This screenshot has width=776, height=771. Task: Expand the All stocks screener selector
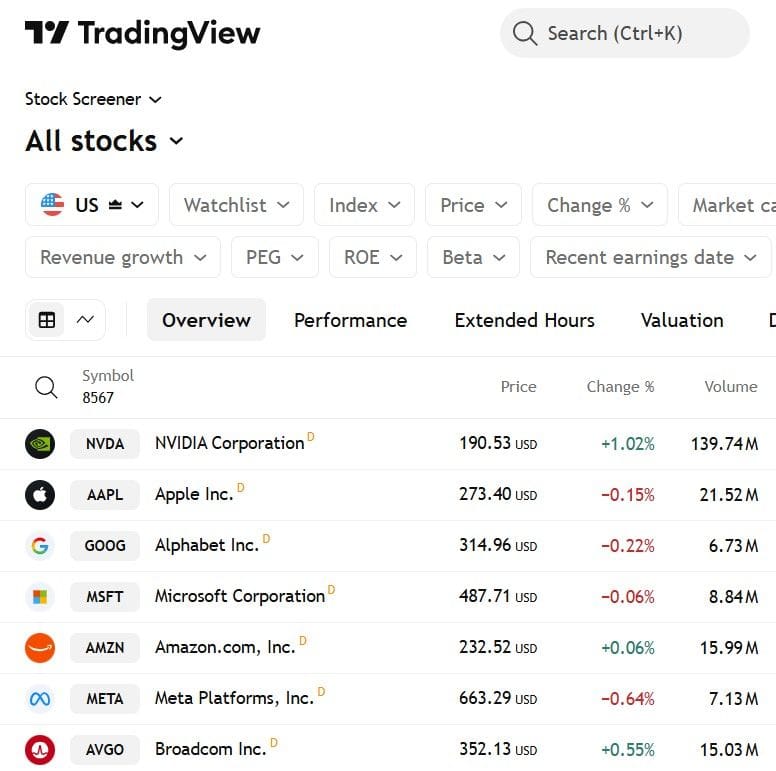[105, 141]
